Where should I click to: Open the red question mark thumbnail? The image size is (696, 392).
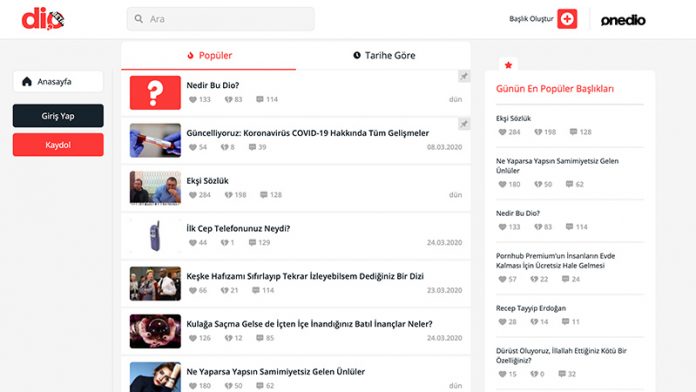click(x=155, y=92)
